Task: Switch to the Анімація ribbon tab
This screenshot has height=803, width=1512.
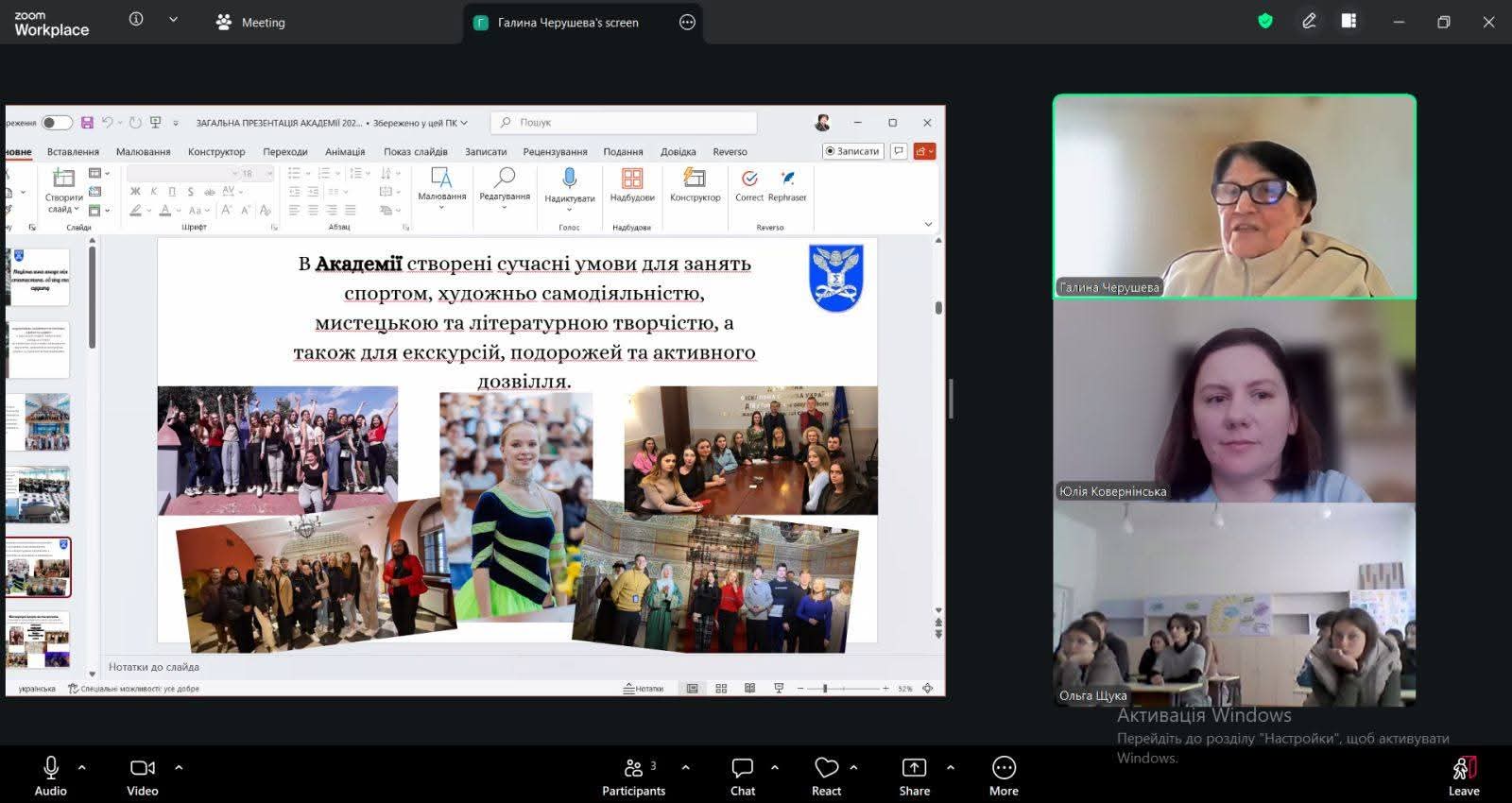Action: [345, 151]
